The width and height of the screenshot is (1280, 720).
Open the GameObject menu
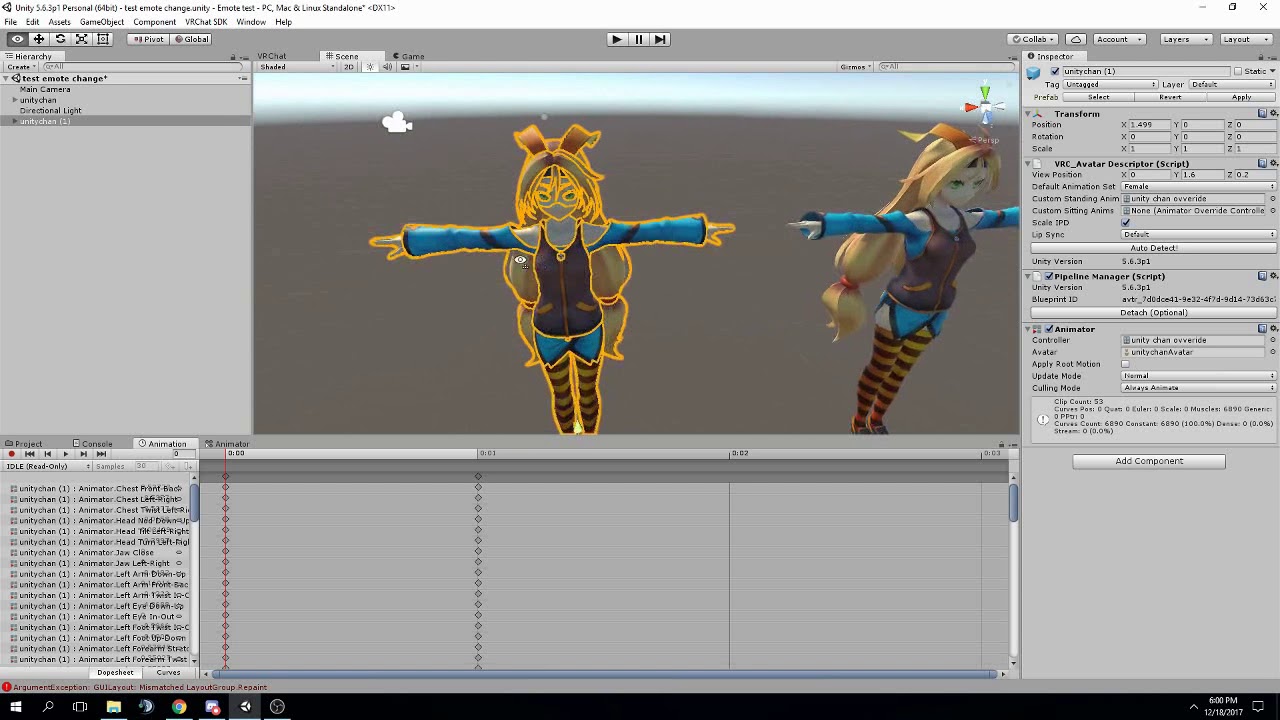coord(101,22)
